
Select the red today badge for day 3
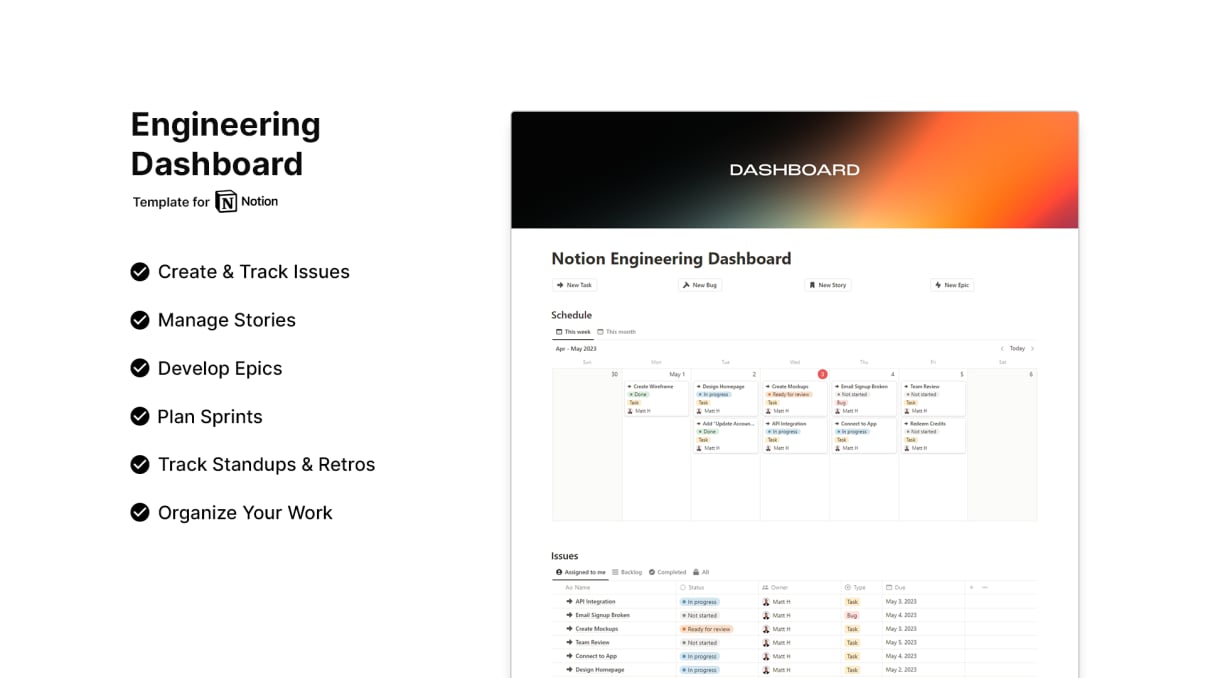[822, 374]
